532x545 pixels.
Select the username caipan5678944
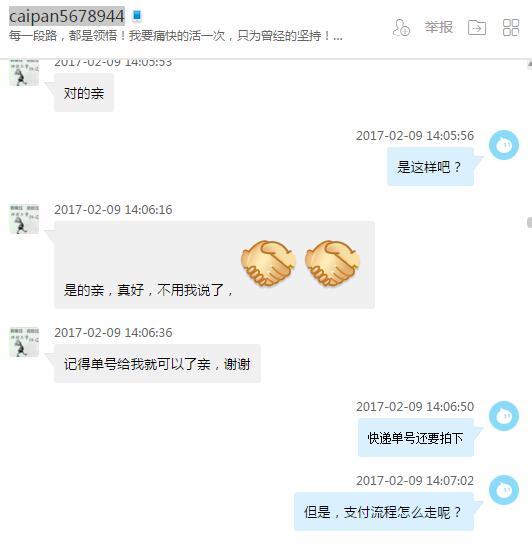66,16
